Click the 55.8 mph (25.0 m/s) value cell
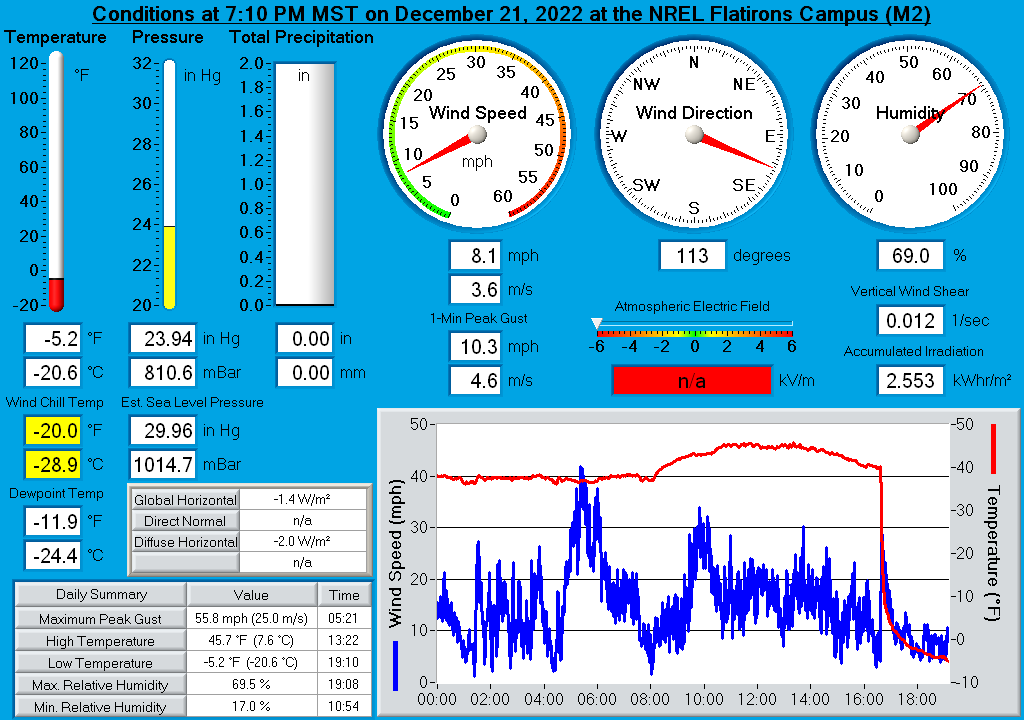Screen dimensions: 1024x720 [251, 618]
